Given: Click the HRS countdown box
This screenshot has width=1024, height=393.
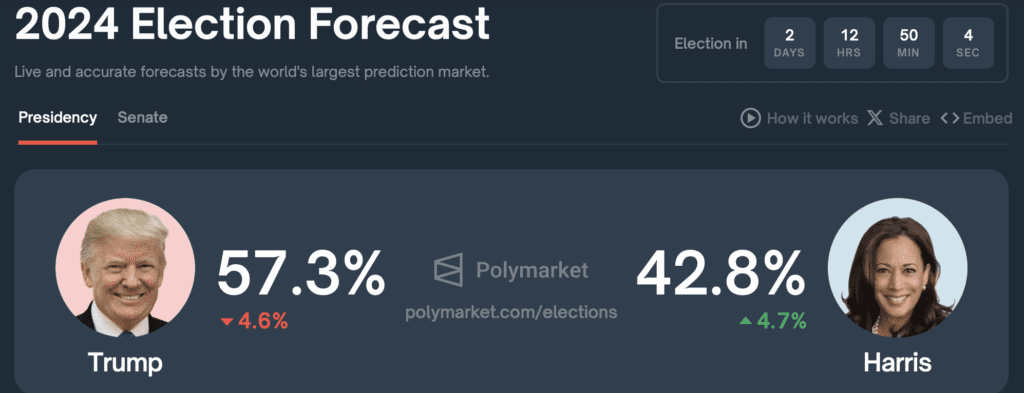Looking at the screenshot, I should click(849, 43).
